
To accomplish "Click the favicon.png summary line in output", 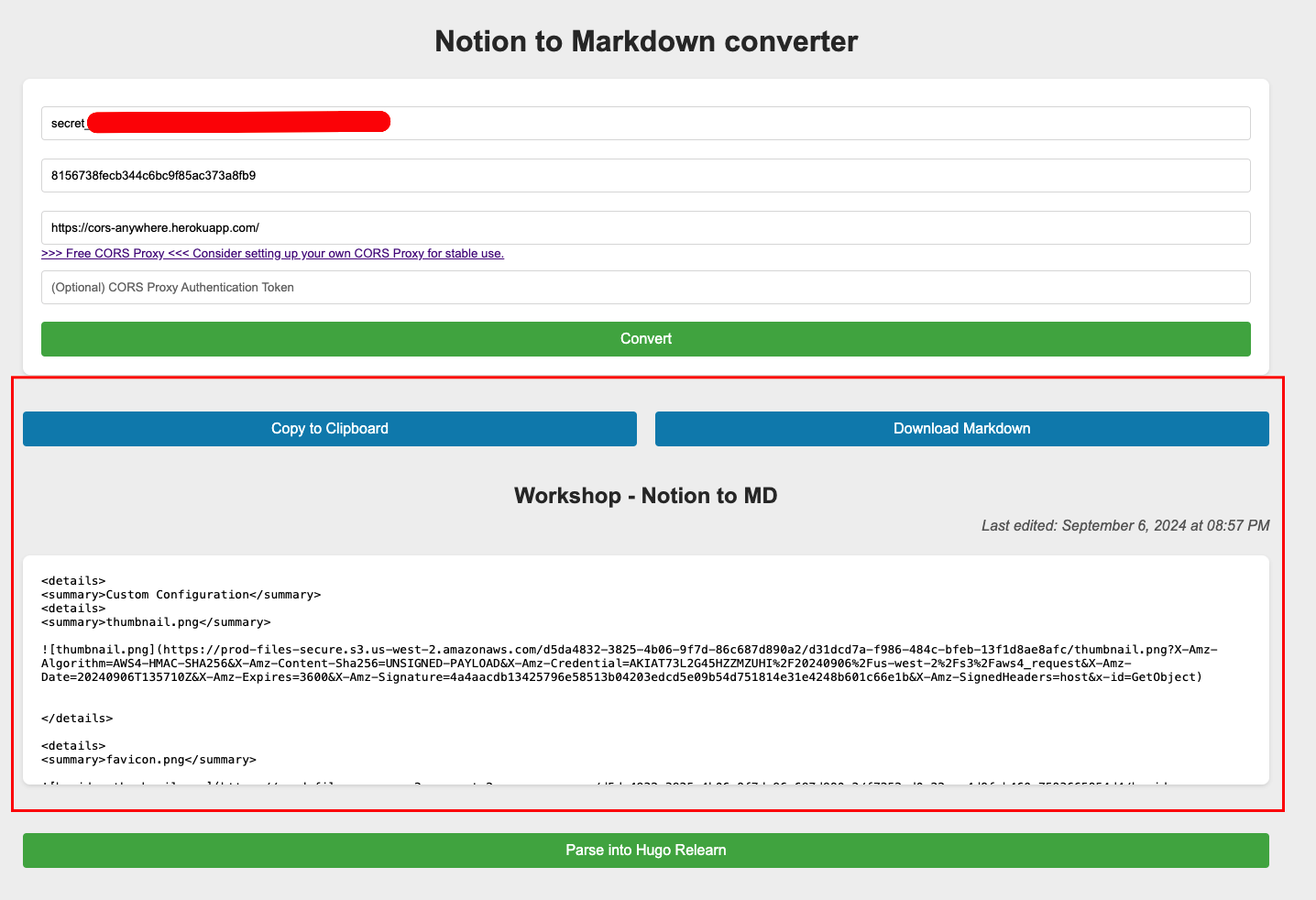I will (x=148, y=760).
